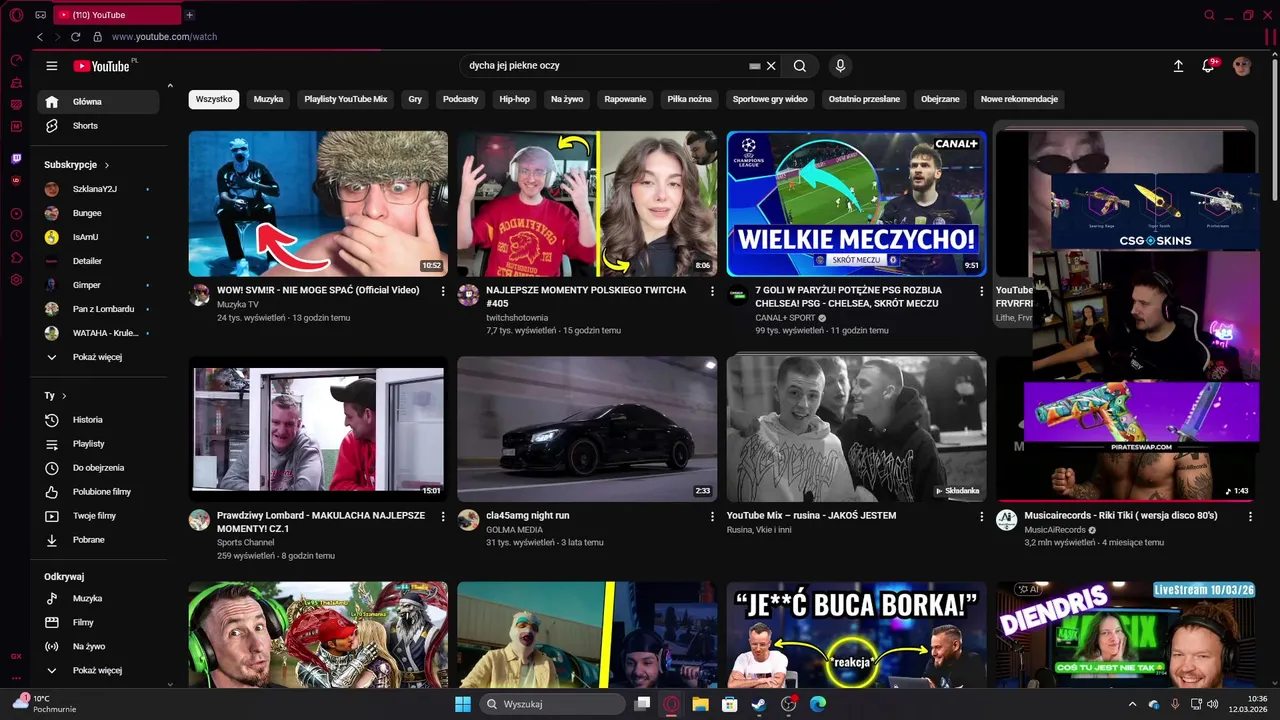Select the Nowe rekomendacje chip

(1019, 99)
